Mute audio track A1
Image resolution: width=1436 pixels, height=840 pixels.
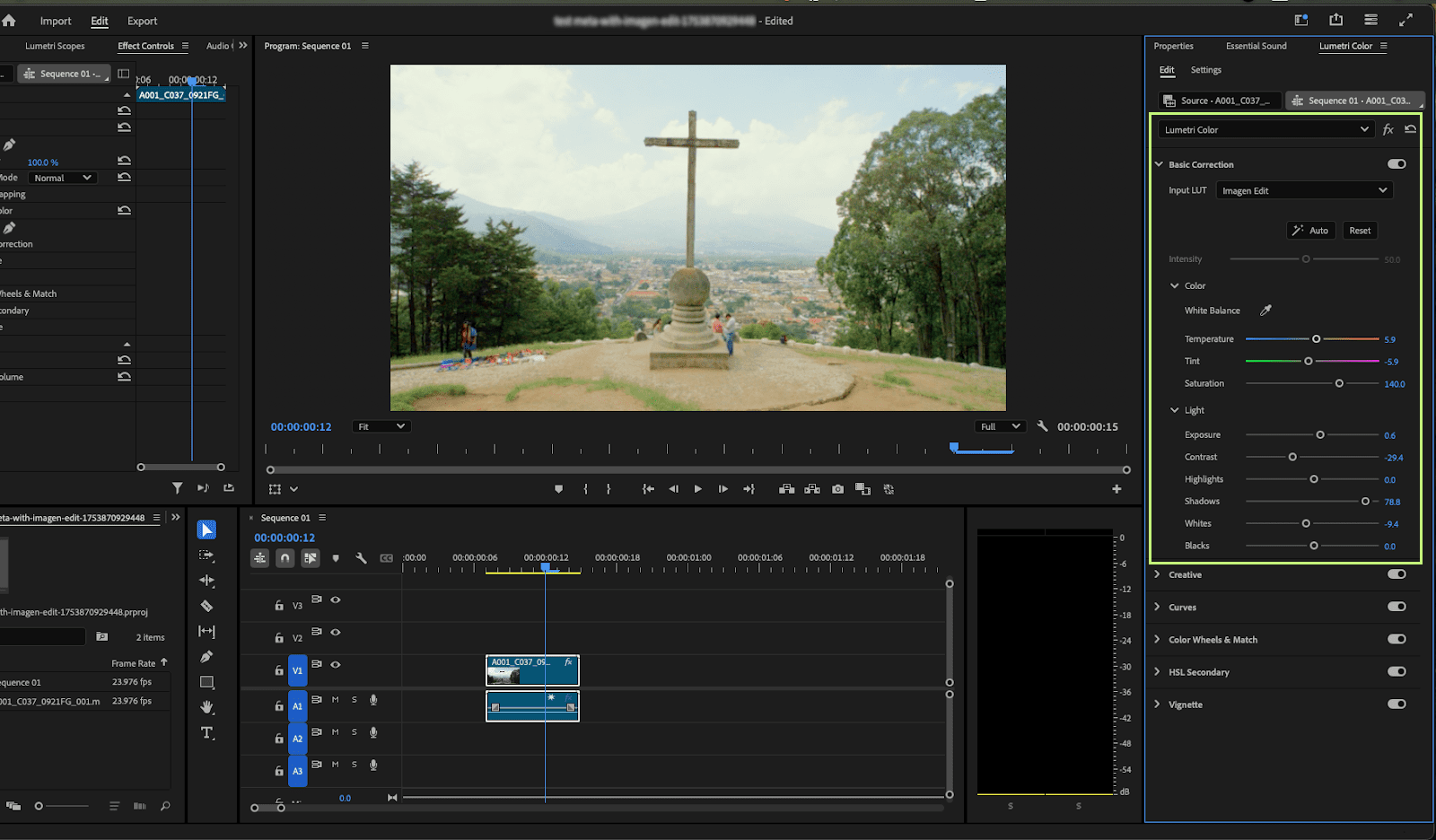point(336,700)
